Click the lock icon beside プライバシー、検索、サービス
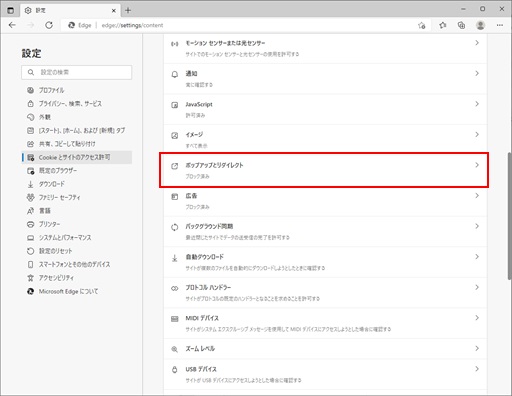The image size is (512, 396). 30,104
